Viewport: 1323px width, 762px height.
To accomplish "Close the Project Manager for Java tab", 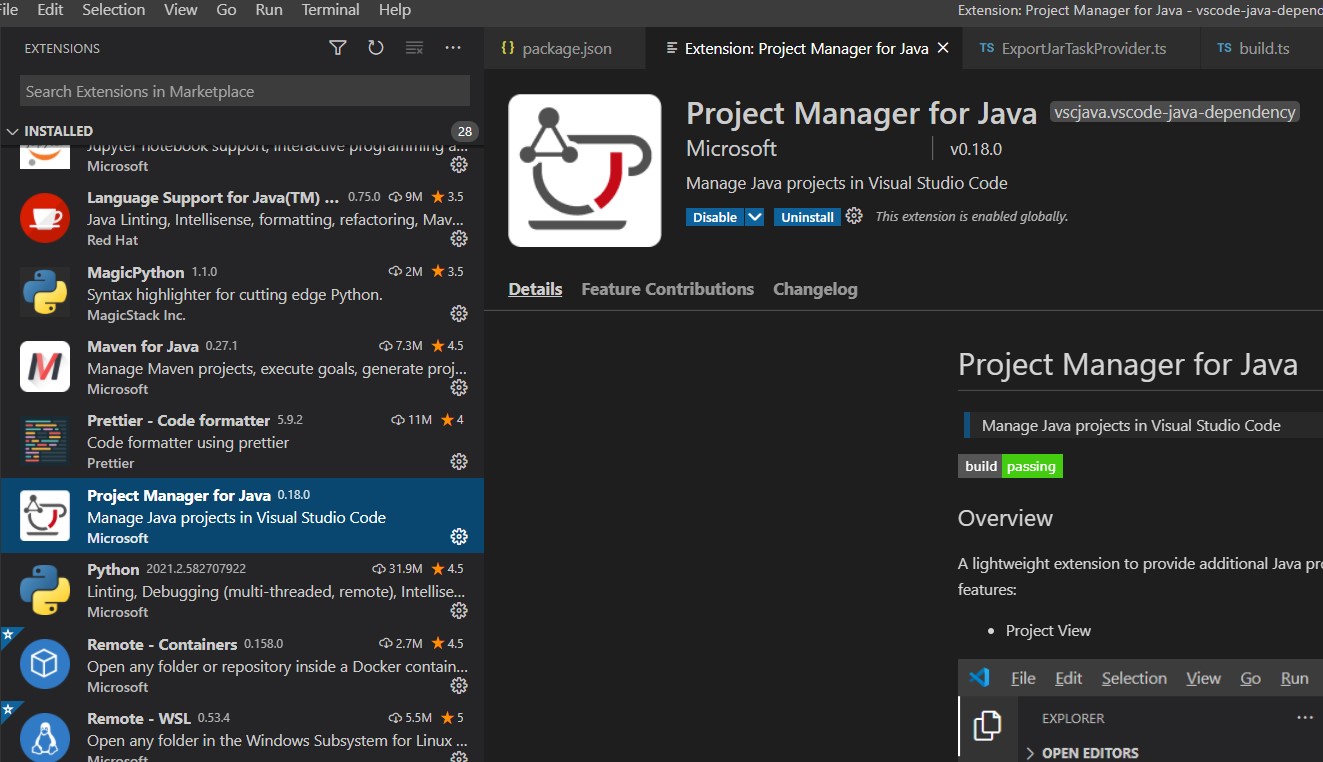I will tap(943, 48).
